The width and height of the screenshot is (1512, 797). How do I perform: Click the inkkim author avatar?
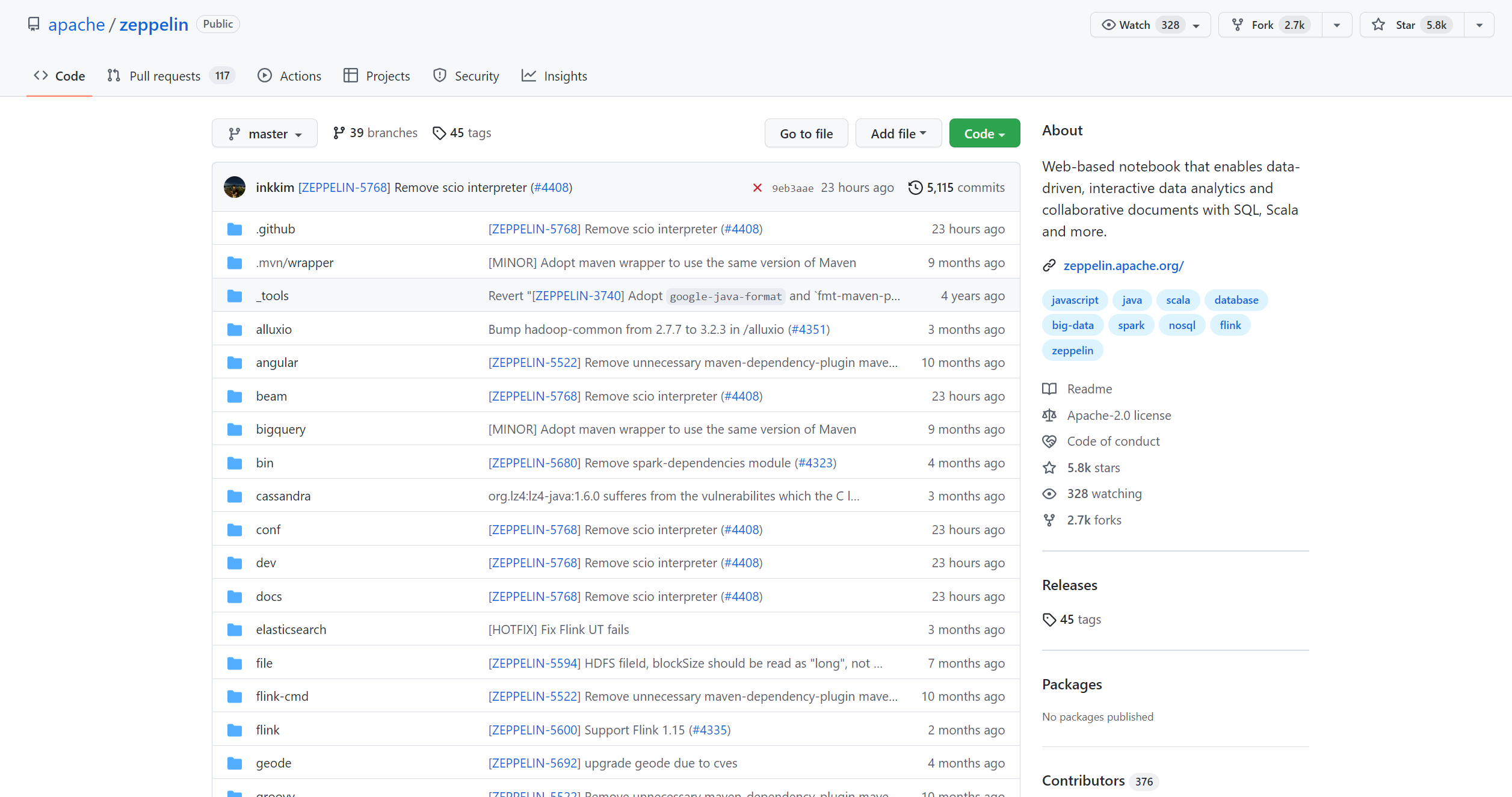pyautogui.click(x=235, y=187)
